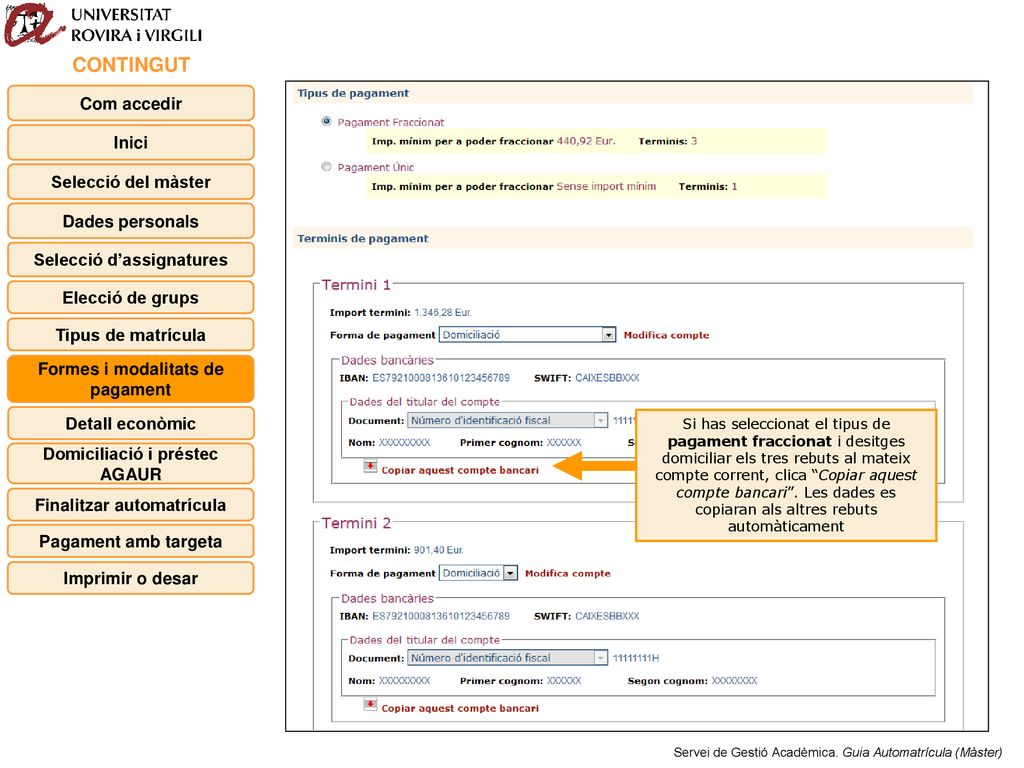Click Termini 1 import 1.346,28 Eur
Image resolution: width=1024 pixels, height=768 pixels.
coord(443,313)
